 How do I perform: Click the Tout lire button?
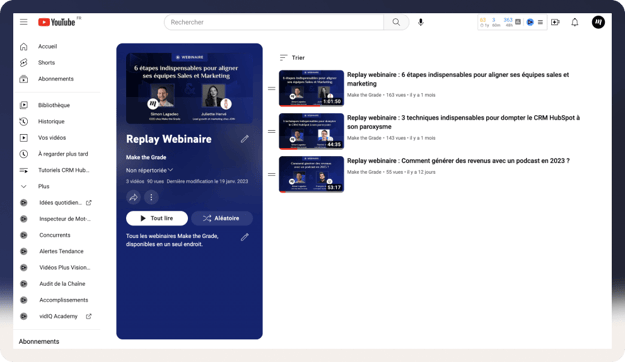tap(157, 218)
